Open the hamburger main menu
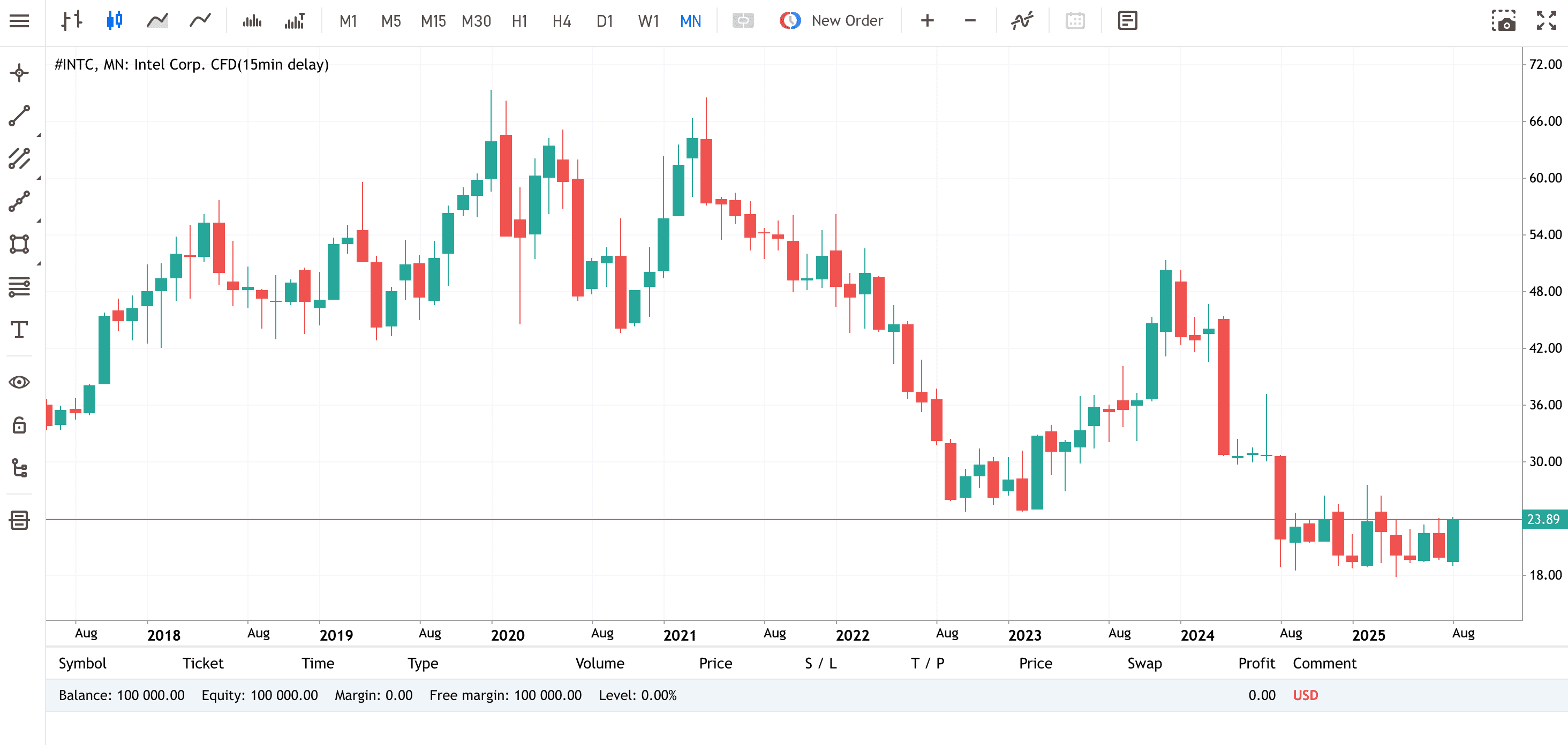The image size is (1568, 745). [x=19, y=21]
